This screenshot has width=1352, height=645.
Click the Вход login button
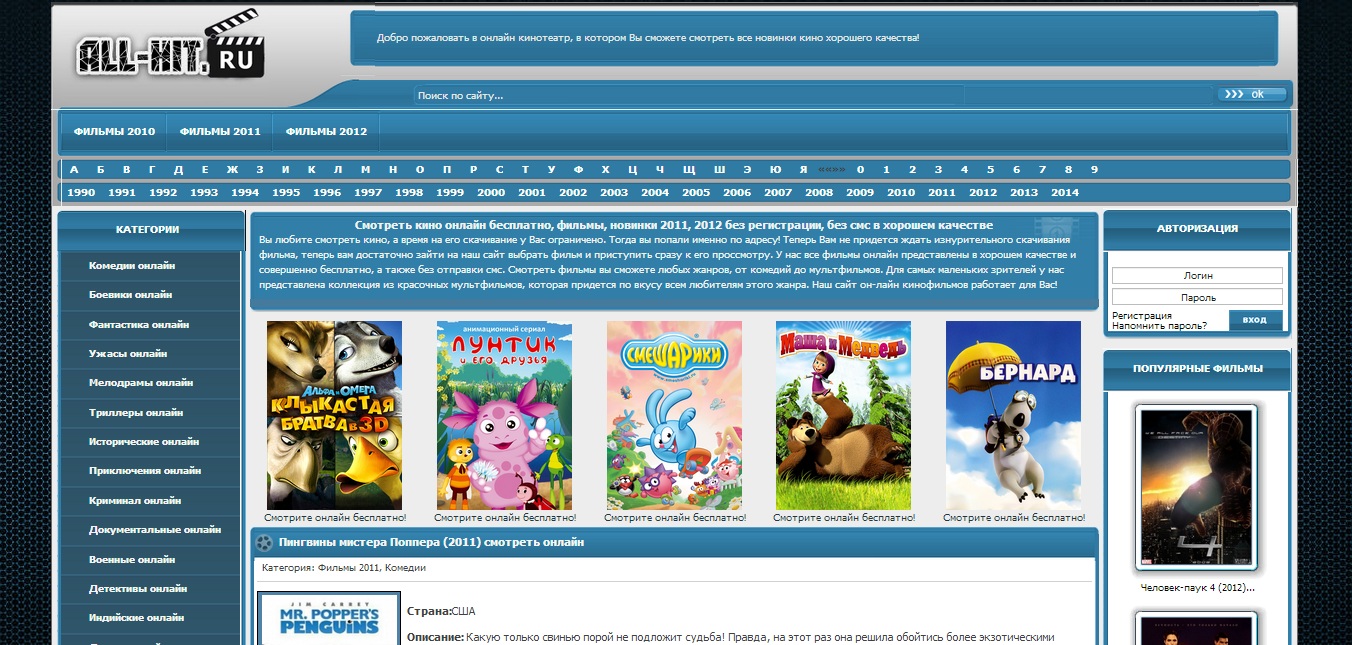coord(1254,320)
